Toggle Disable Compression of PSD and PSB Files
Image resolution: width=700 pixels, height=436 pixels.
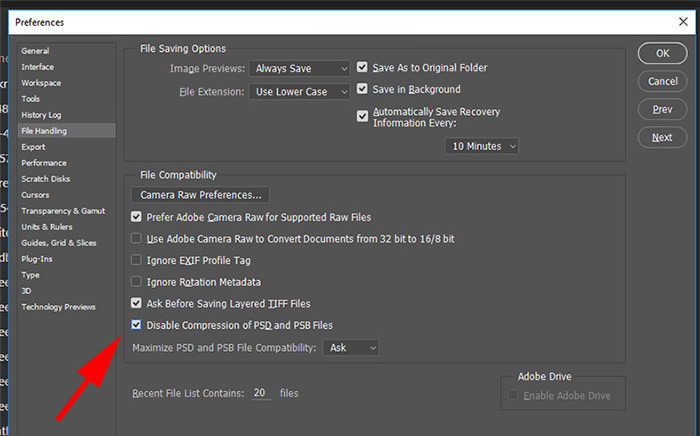tap(136, 324)
